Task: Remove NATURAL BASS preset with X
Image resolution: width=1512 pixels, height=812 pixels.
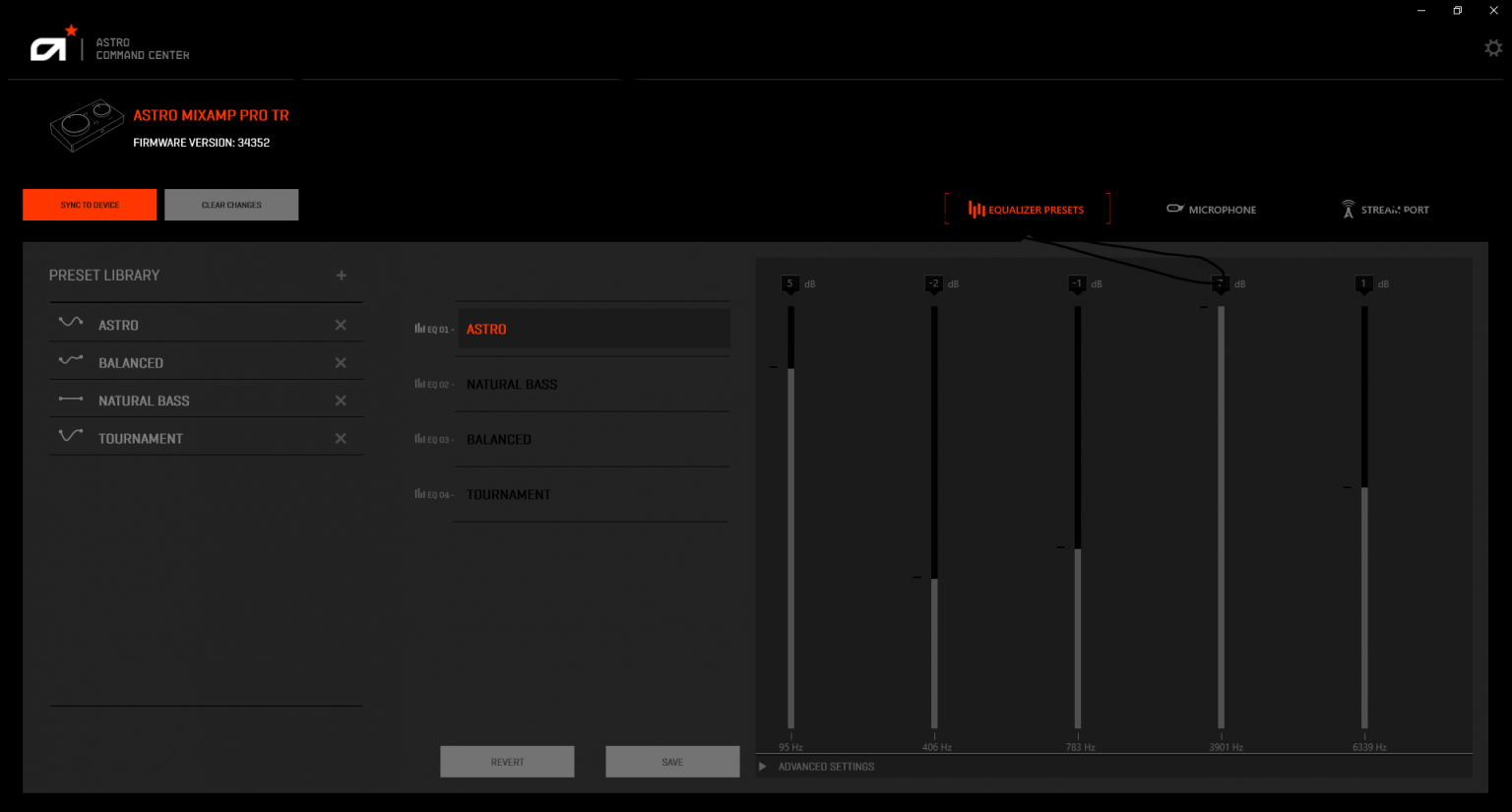Action: (x=341, y=401)
